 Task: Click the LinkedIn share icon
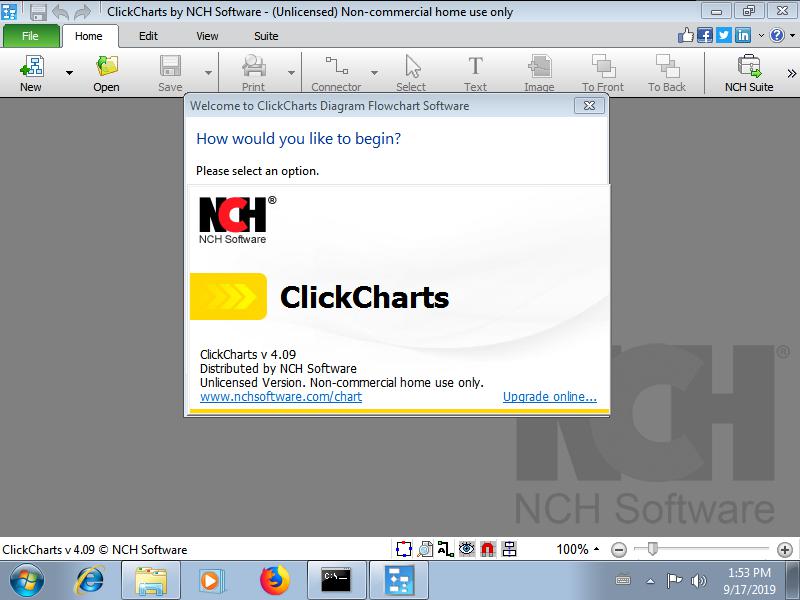point(743,35)
